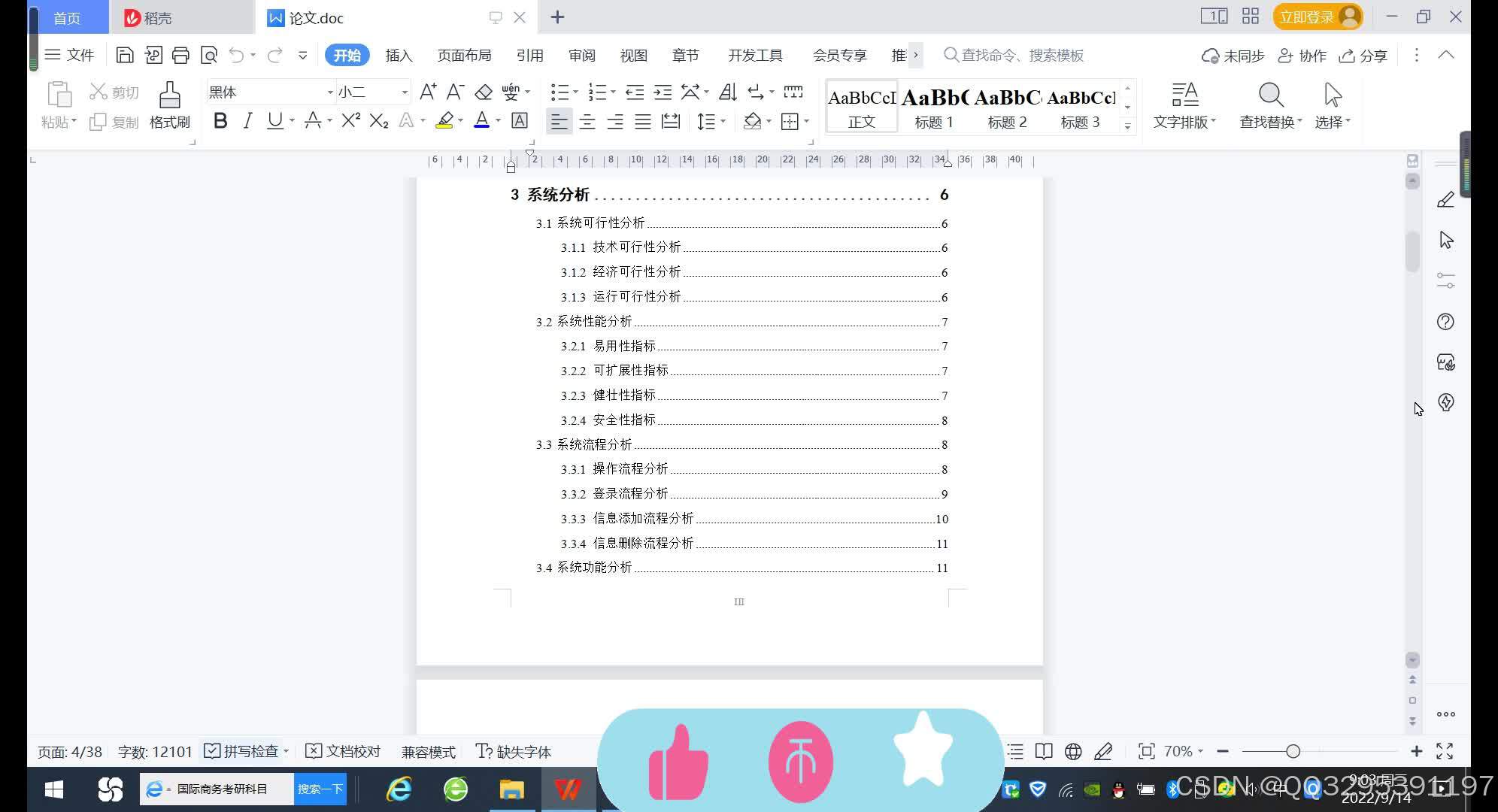Click the 分享 share button

coord(1363,56)
